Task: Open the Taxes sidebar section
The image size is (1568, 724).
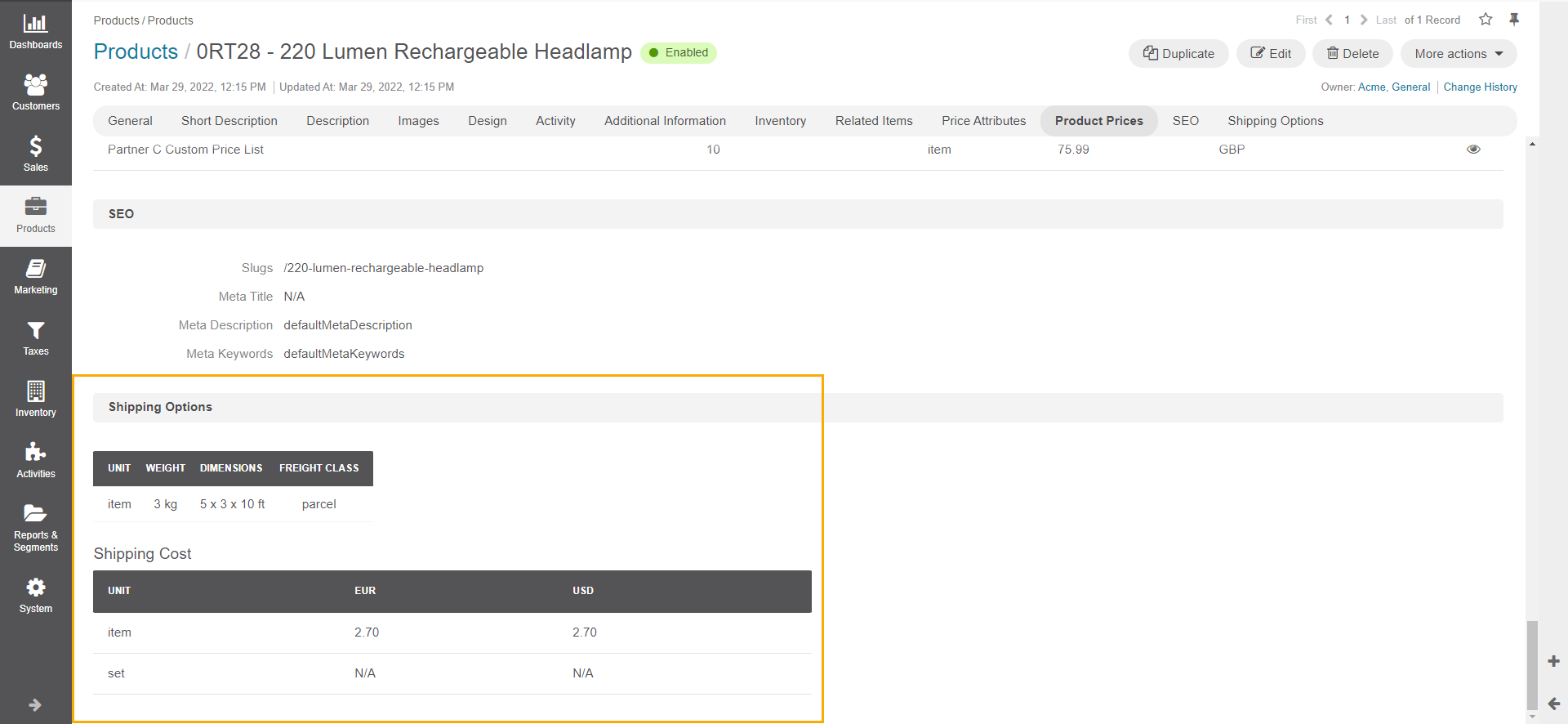Action: (x=36, y=338)
